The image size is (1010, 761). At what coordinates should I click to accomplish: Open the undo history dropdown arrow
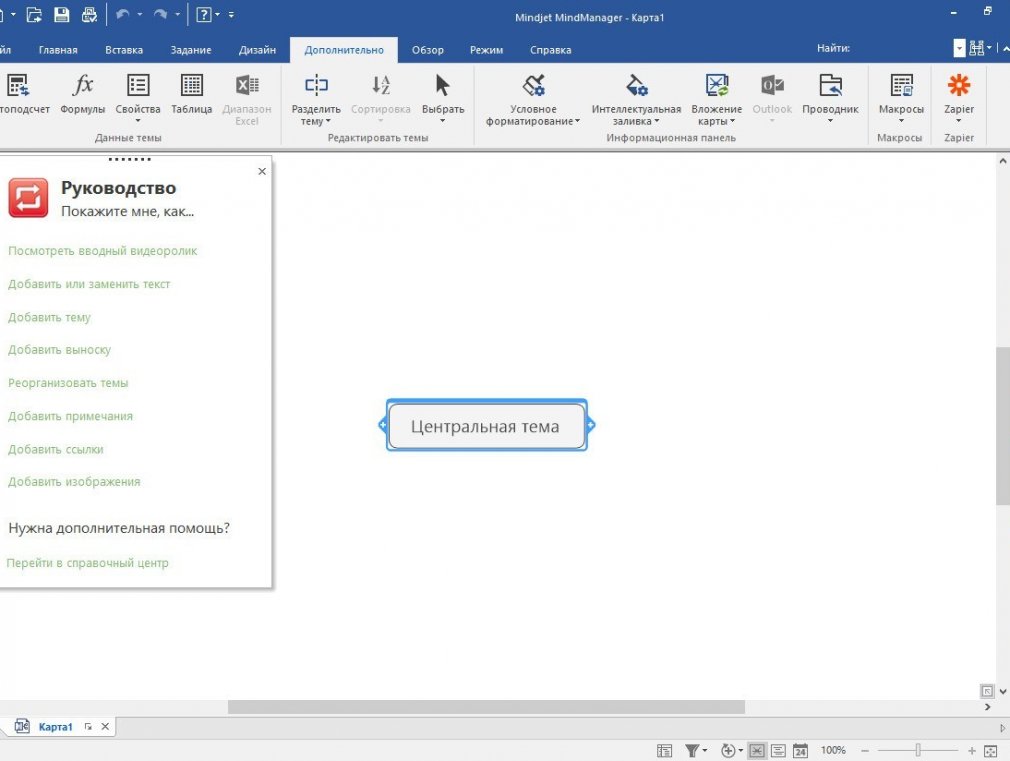(x=140, y=14)
